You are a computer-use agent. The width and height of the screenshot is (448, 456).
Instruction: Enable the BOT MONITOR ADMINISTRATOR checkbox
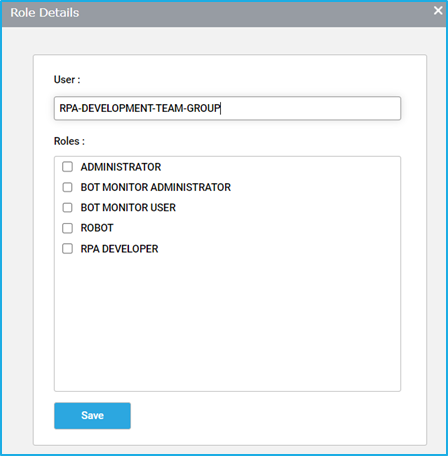tap(67, 187)
